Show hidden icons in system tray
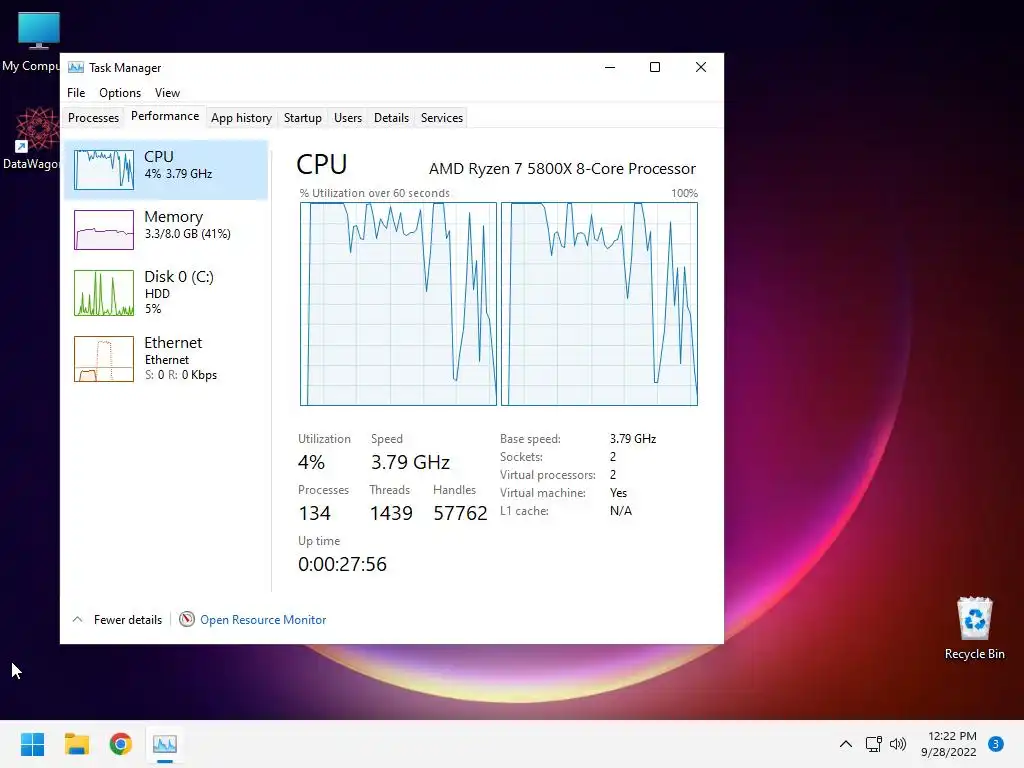 point(846,744)
